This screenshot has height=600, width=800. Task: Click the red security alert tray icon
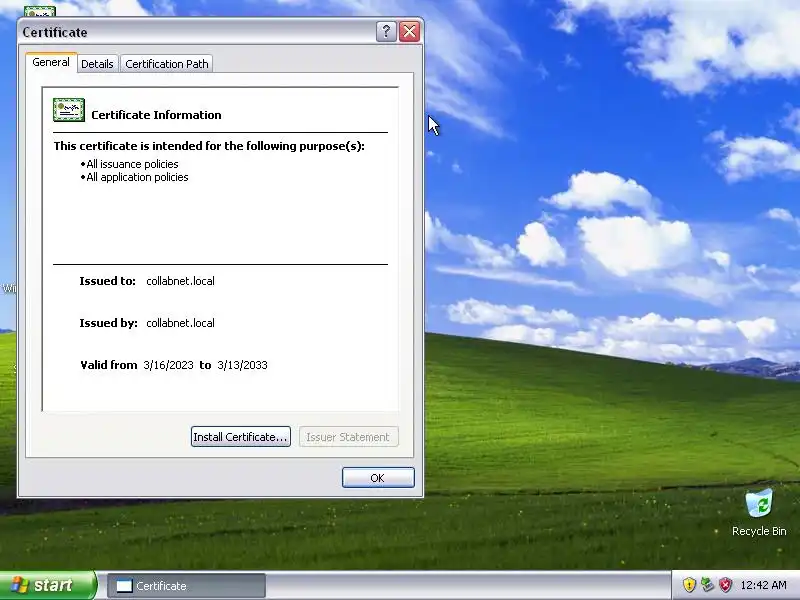(x=725, y=585)
